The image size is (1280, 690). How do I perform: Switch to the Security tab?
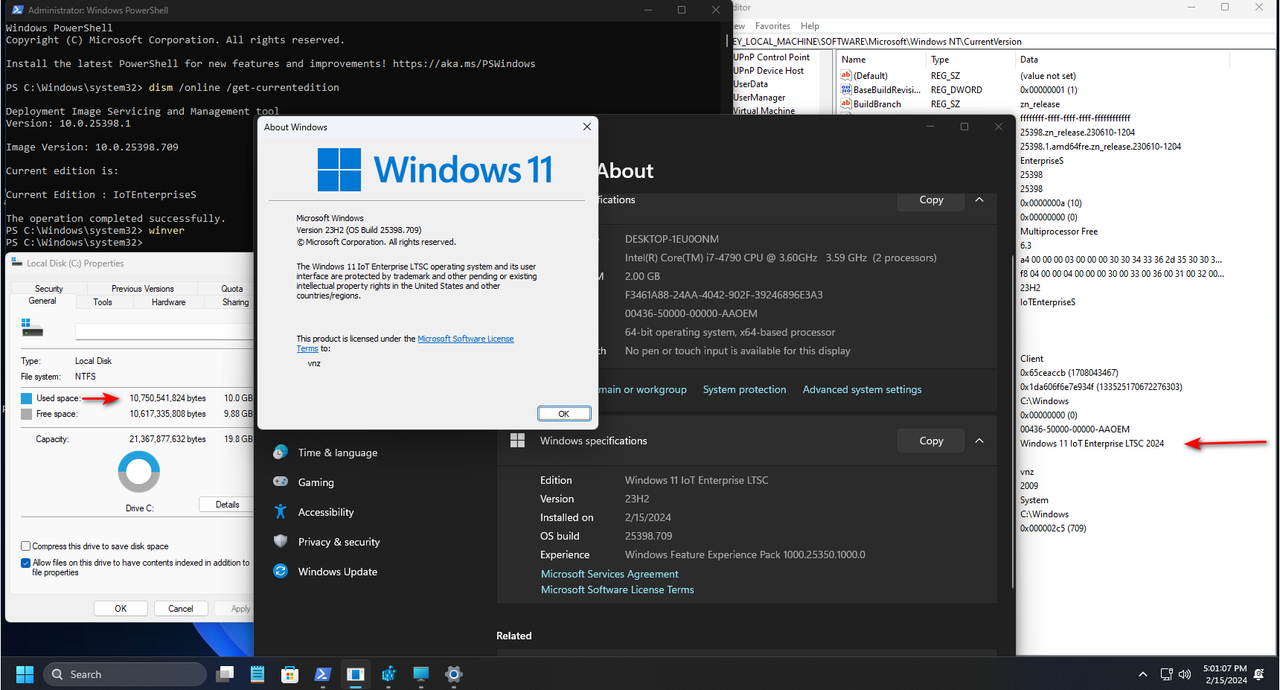point(49,288)
